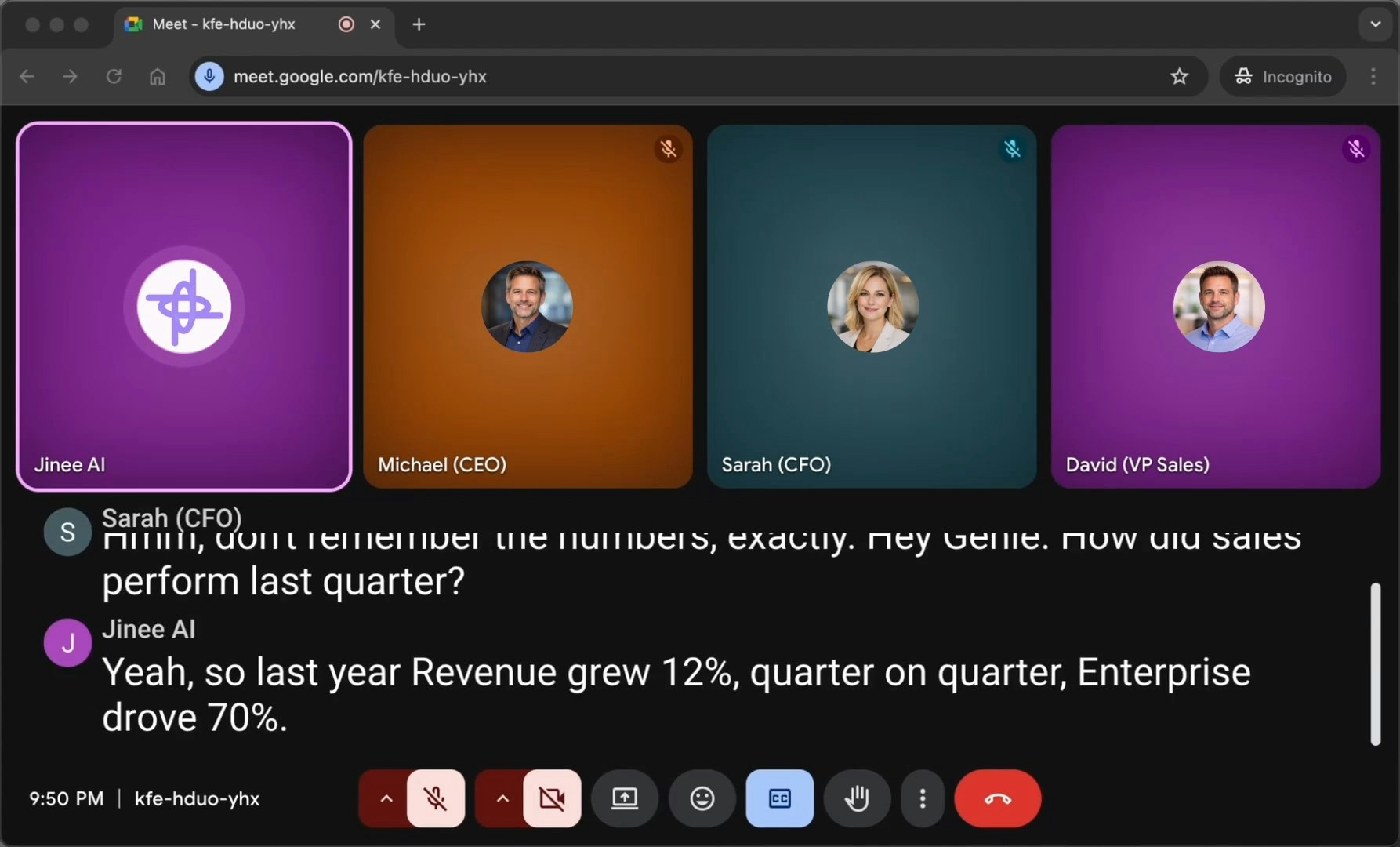Turn the camera back on

click(553, 798)
